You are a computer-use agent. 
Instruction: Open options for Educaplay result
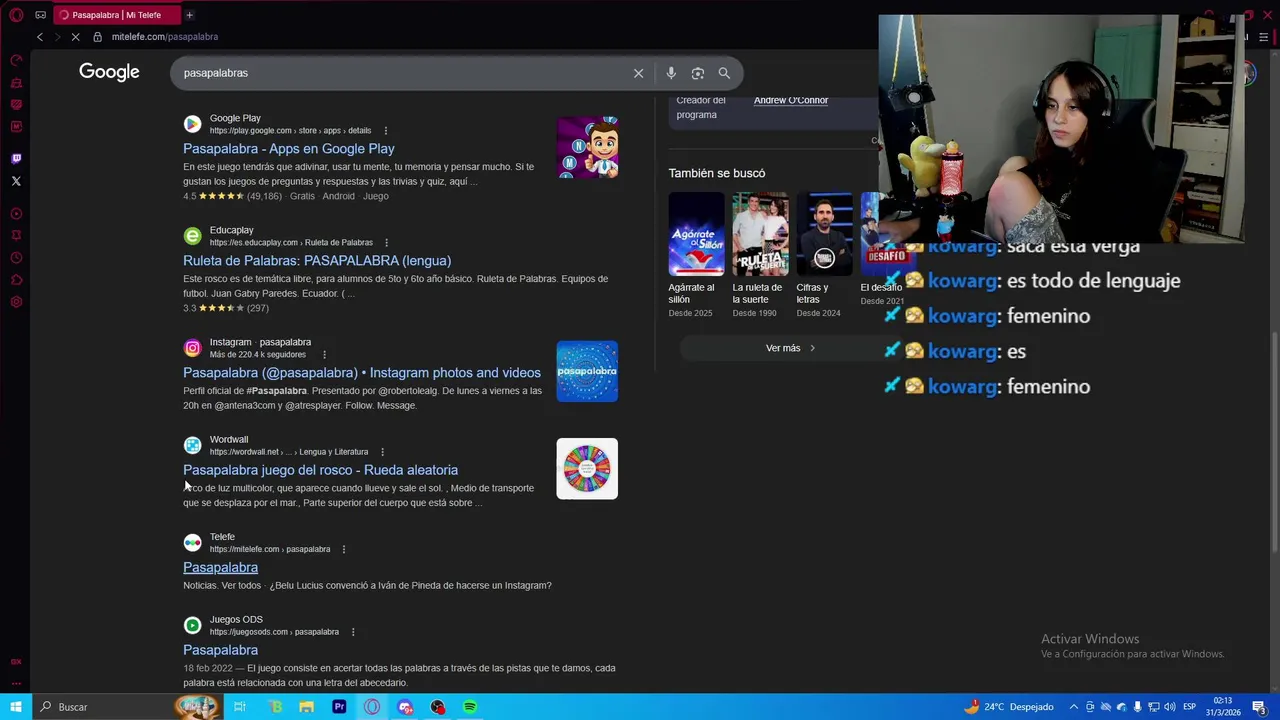[x=387, y=243]
